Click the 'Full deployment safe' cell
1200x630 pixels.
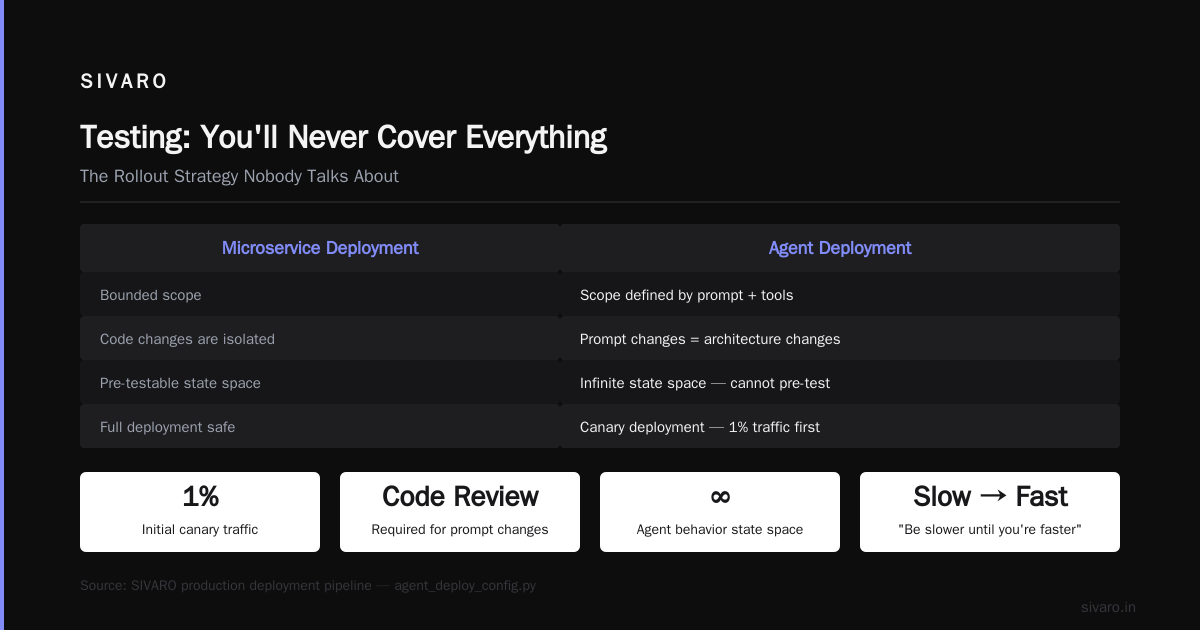pos(320,427)
